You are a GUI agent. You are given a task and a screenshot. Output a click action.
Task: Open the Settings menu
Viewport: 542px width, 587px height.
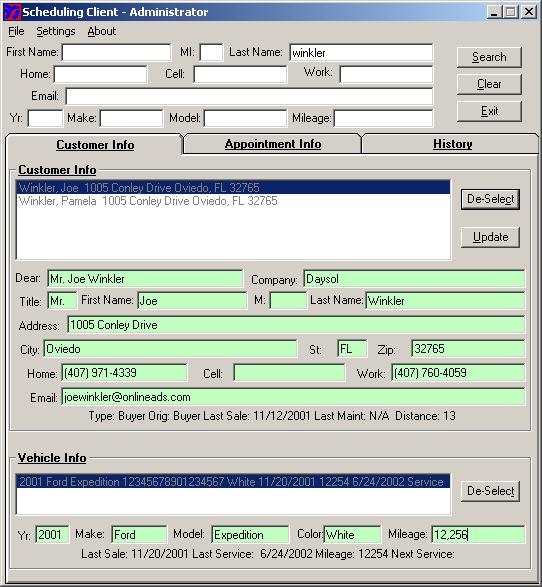pyautogui.click(x=56, y=31)
